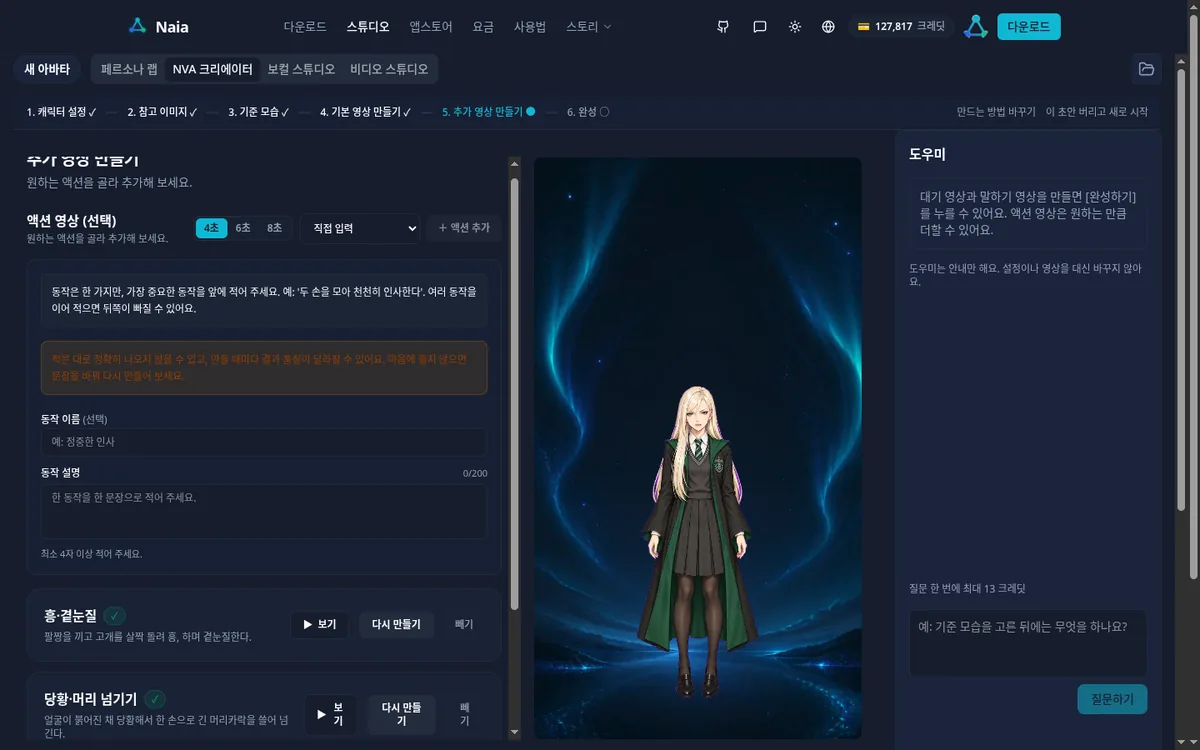Click the 127,817 크레딧 balance badge
Screen dimensions: 1200x750
tap(901, 27)
